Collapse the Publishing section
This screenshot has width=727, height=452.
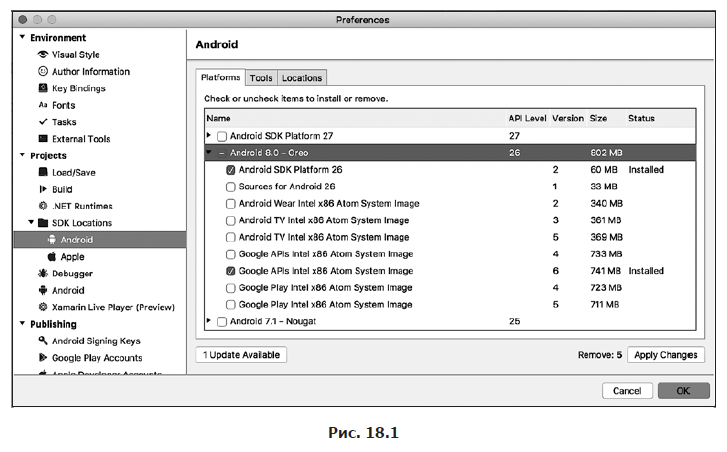(22, 323)
